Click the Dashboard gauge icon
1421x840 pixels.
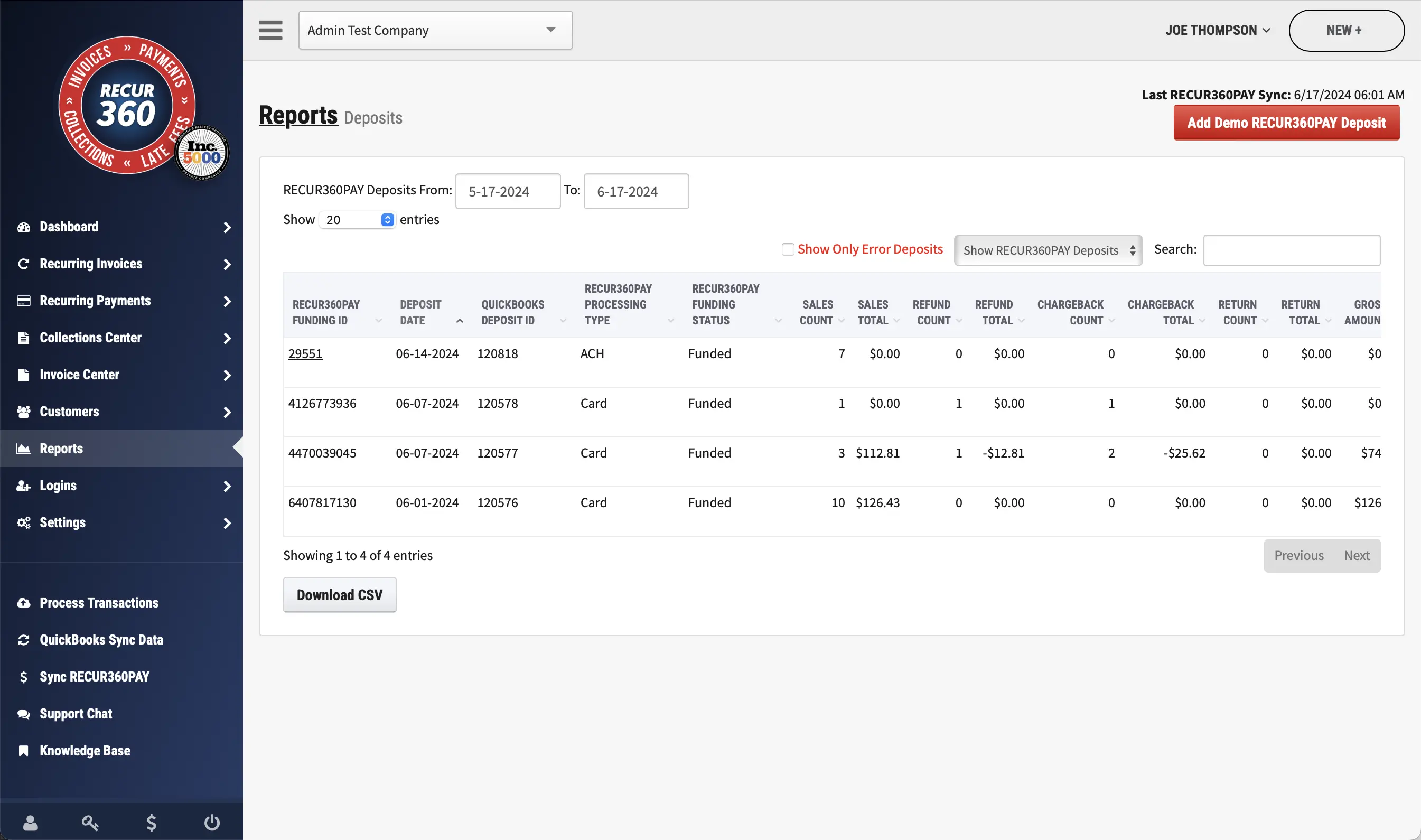[x=23, y=227]
